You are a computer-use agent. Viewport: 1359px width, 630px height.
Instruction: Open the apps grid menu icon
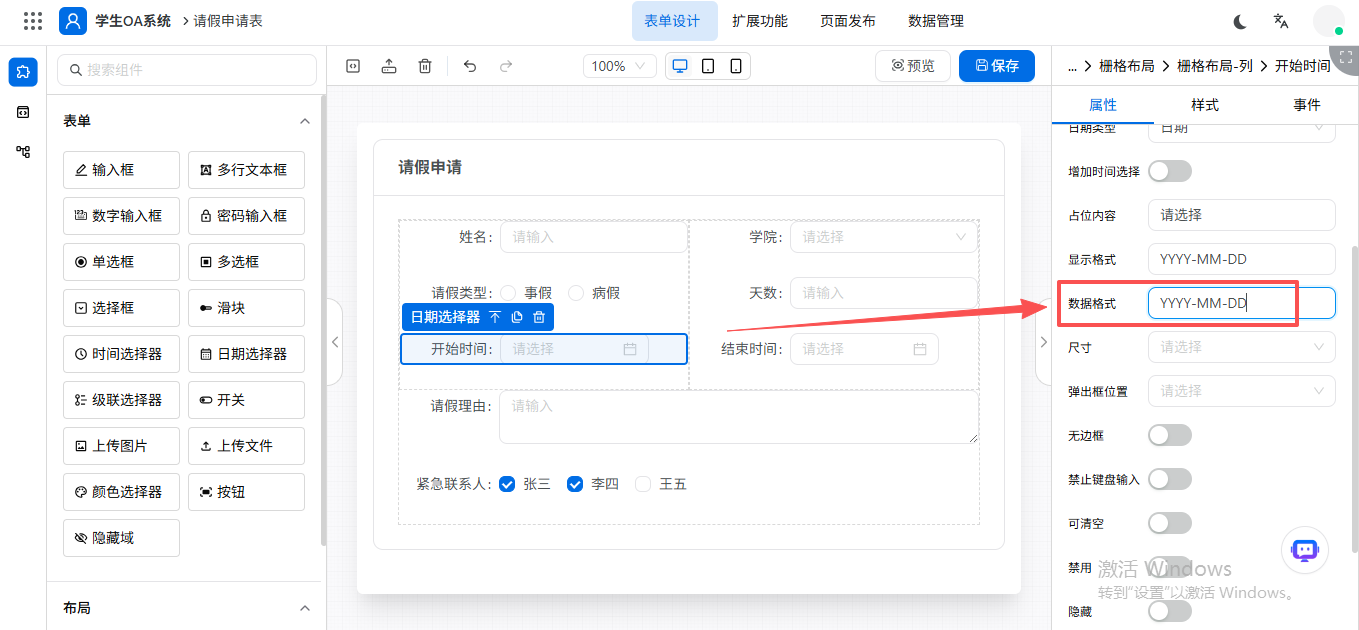coord(33,21)
